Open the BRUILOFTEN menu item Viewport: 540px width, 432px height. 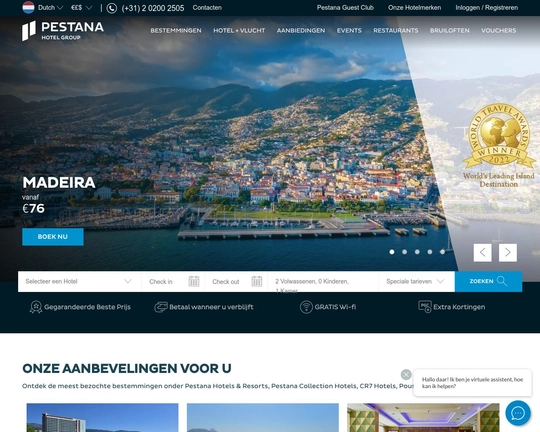tap(449, 31)
